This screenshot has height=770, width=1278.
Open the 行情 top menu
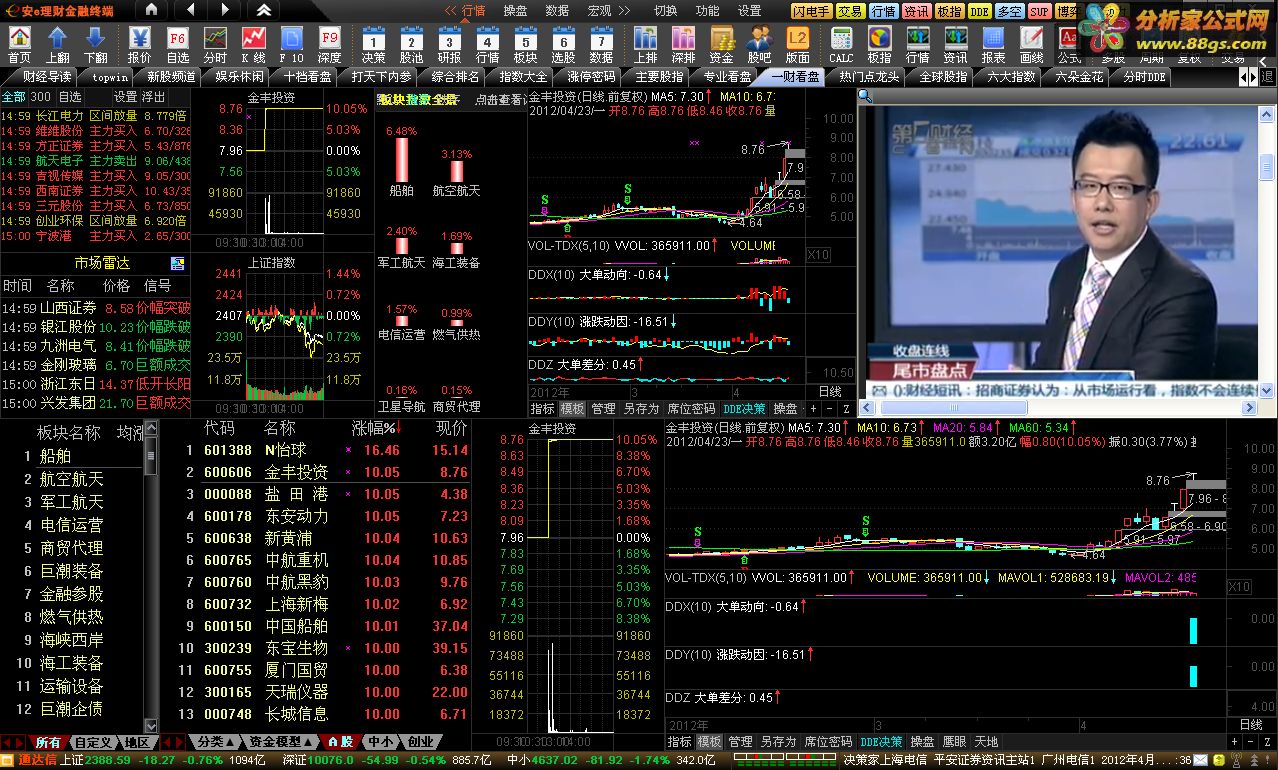(x=474, y=11)
